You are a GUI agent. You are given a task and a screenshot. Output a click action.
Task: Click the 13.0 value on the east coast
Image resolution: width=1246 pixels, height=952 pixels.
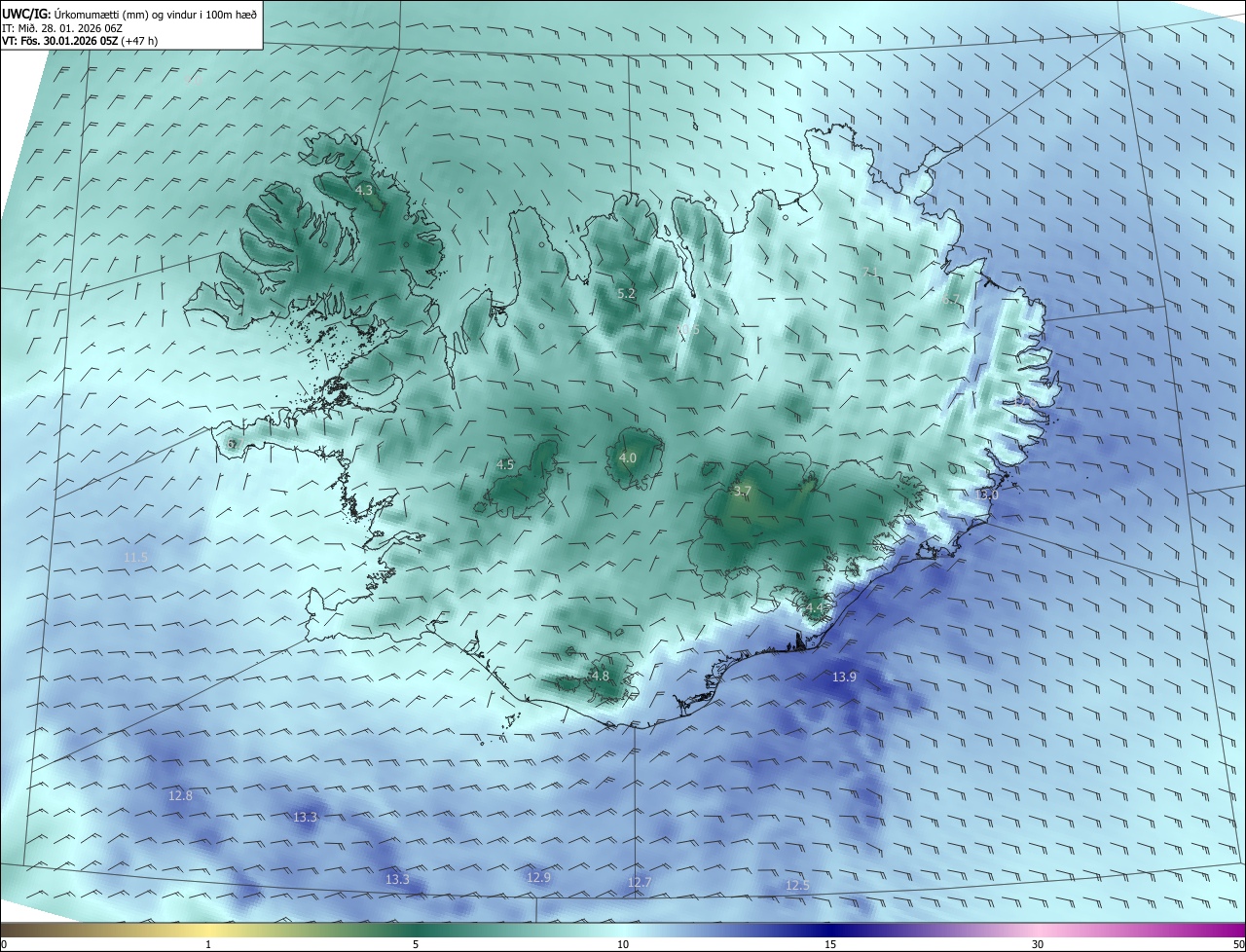987,494
